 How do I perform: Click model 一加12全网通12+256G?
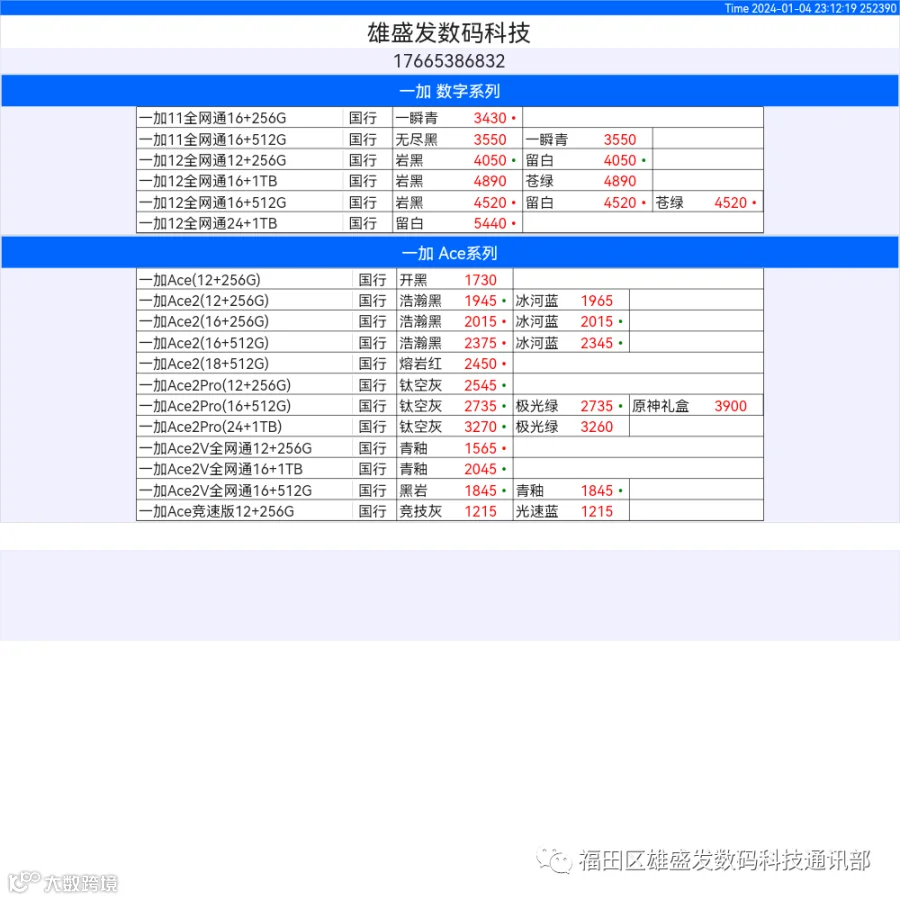[x=212, y=160]
